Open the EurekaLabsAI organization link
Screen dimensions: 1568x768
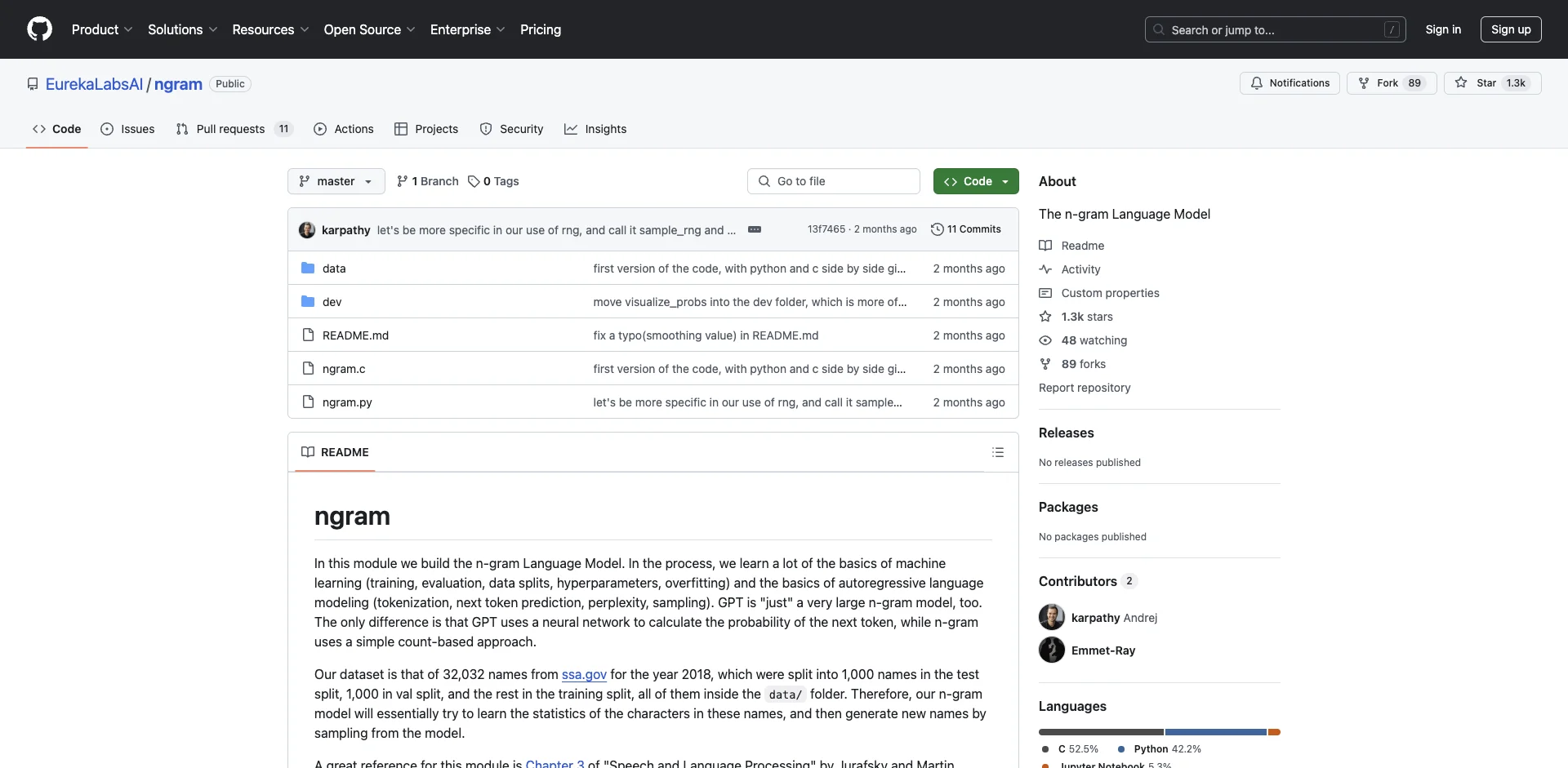[94, 84]
